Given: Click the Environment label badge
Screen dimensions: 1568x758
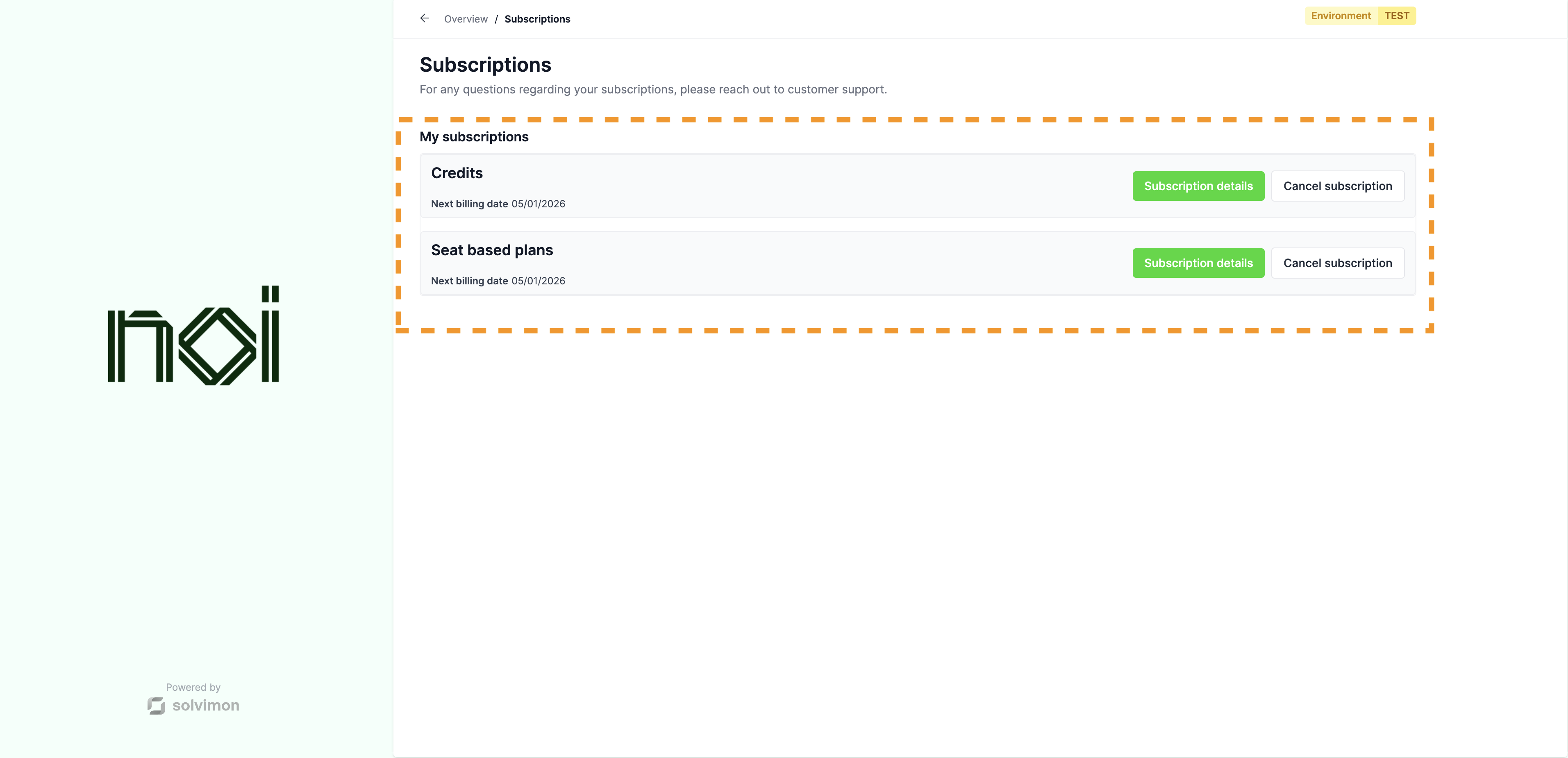Looking at the screenshot, I should 1341,16.
